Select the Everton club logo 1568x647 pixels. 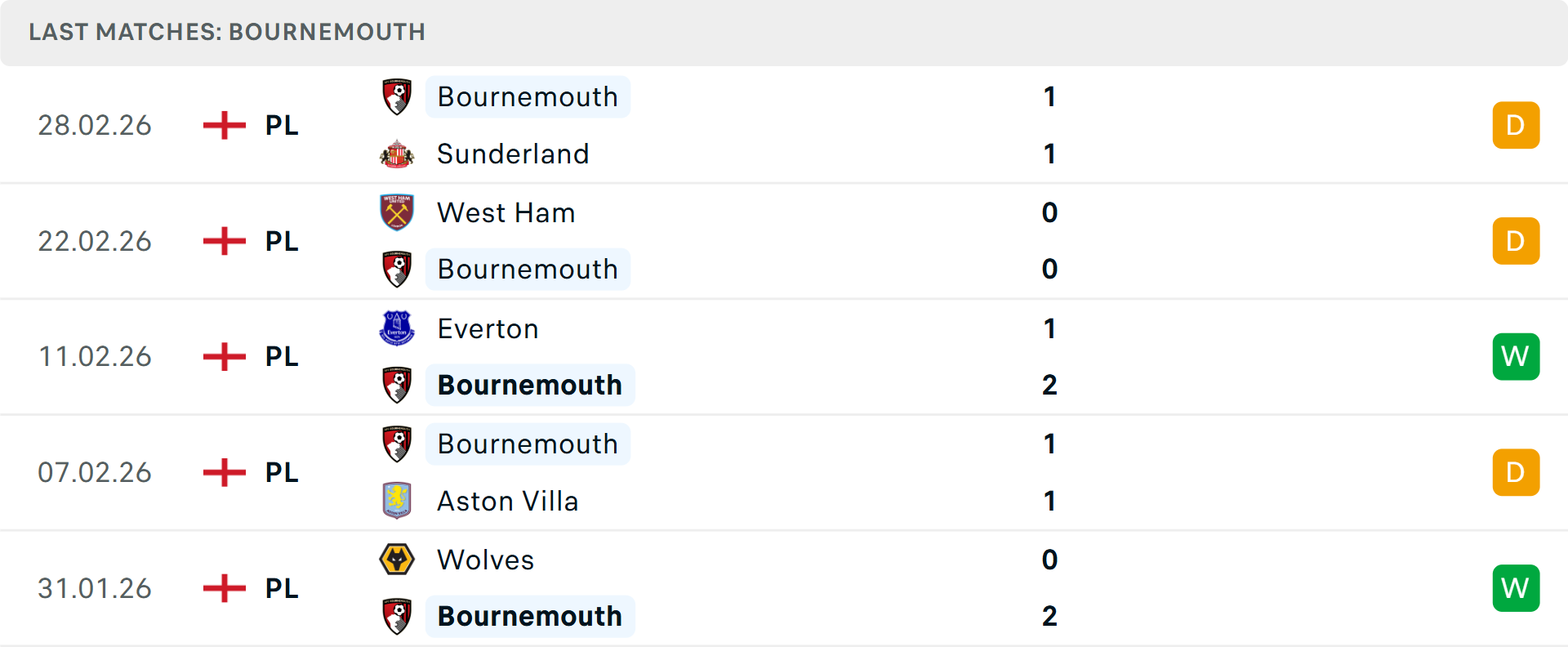coord(398,328)
